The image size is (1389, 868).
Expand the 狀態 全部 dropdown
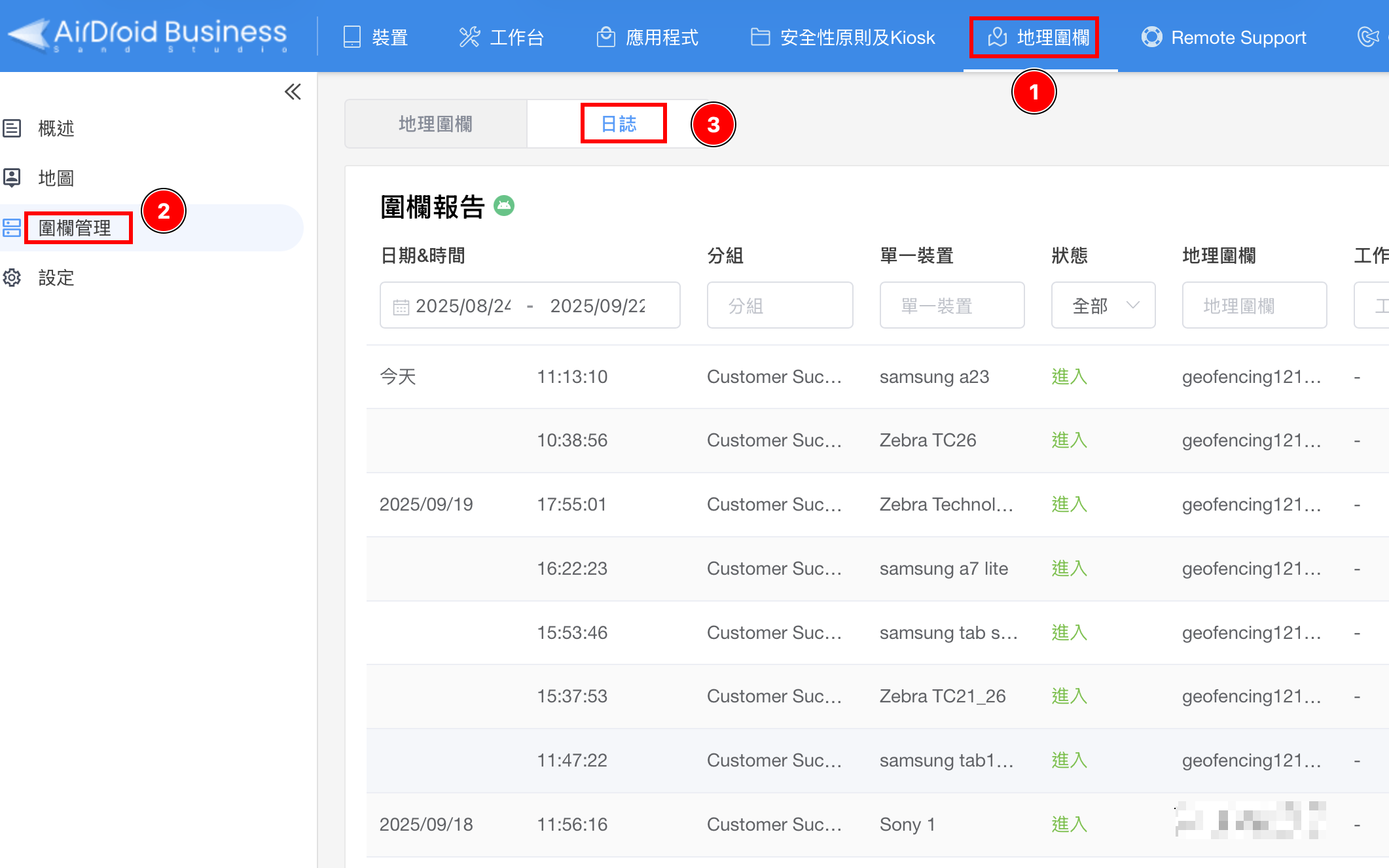(1103, 305)
